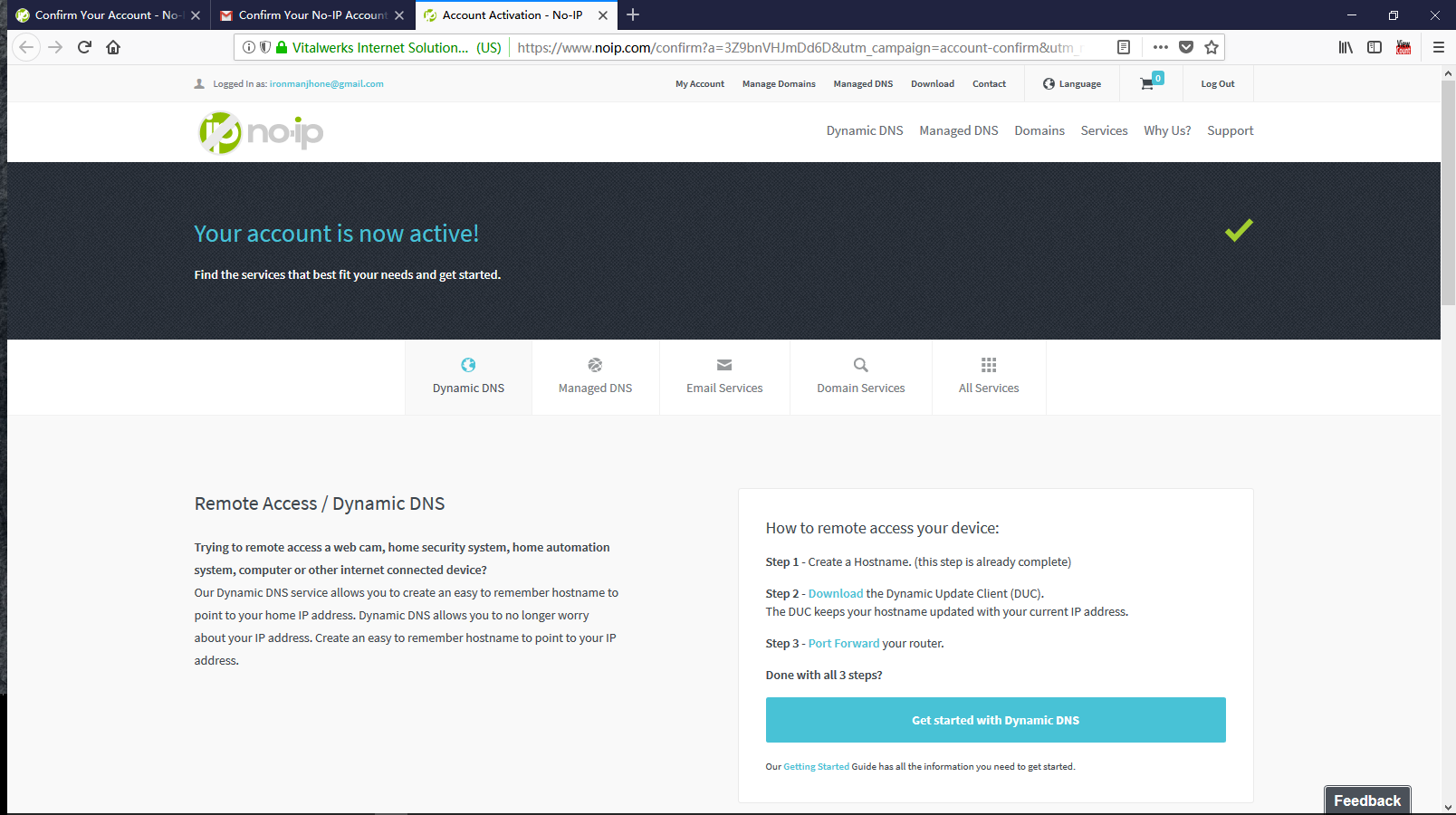Open the Language selector
This screenshot has width=1456, height=815.
(1072, 83)
